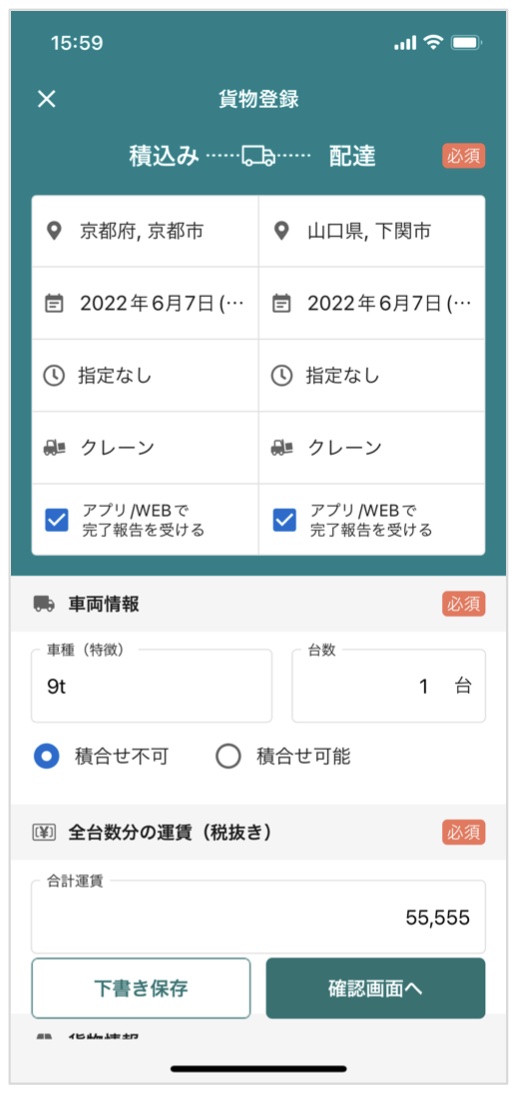This screenshot has height=1096, width=522.
Task: Select the 積合せ不可 radio button
Action: point(47,756)
